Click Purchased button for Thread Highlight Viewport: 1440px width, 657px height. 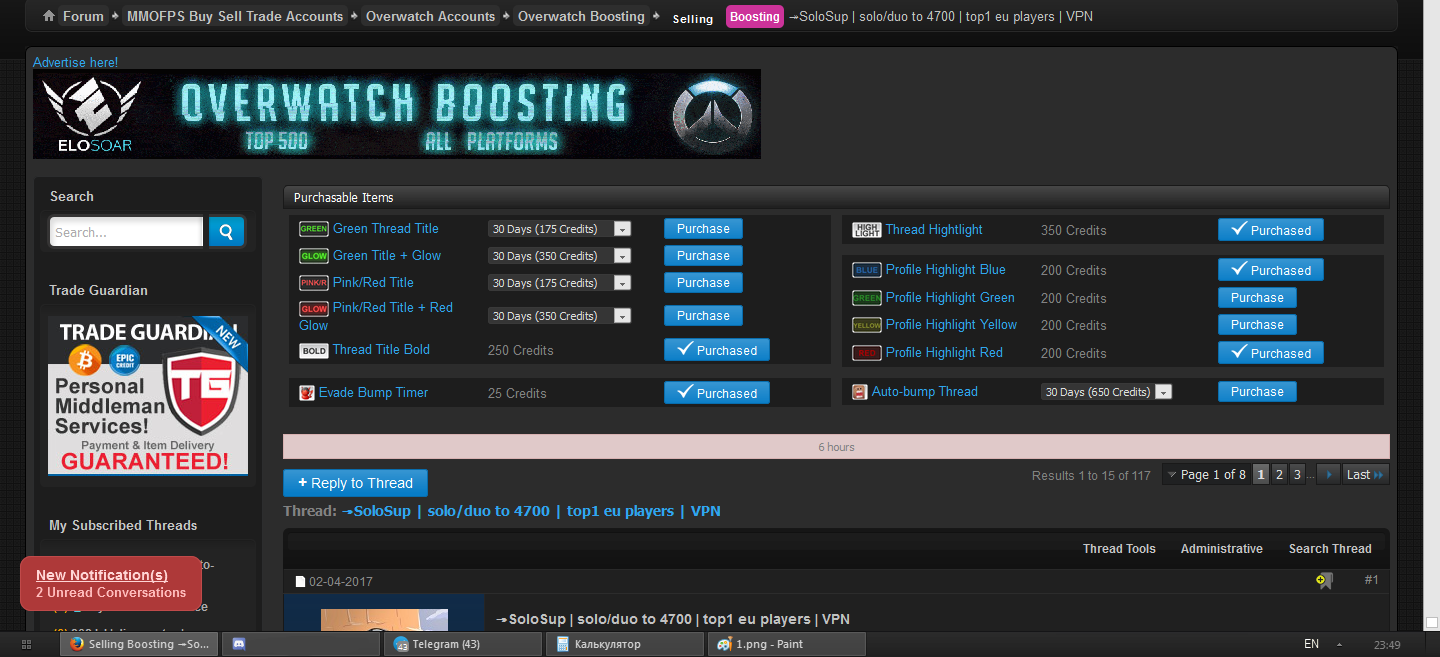(1270, 230)
